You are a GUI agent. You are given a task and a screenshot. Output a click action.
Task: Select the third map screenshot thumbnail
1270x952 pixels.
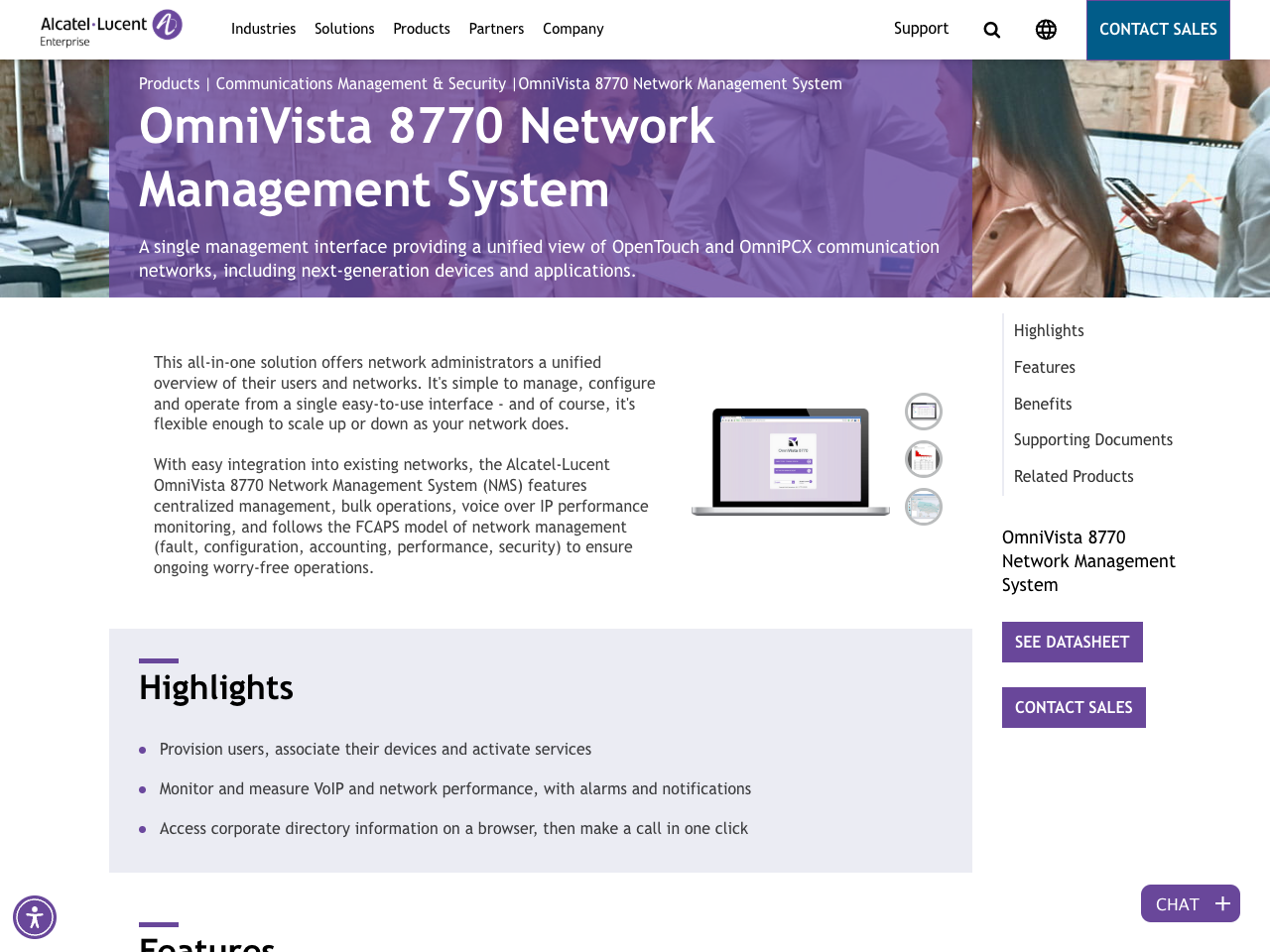(x=924, y=507)
